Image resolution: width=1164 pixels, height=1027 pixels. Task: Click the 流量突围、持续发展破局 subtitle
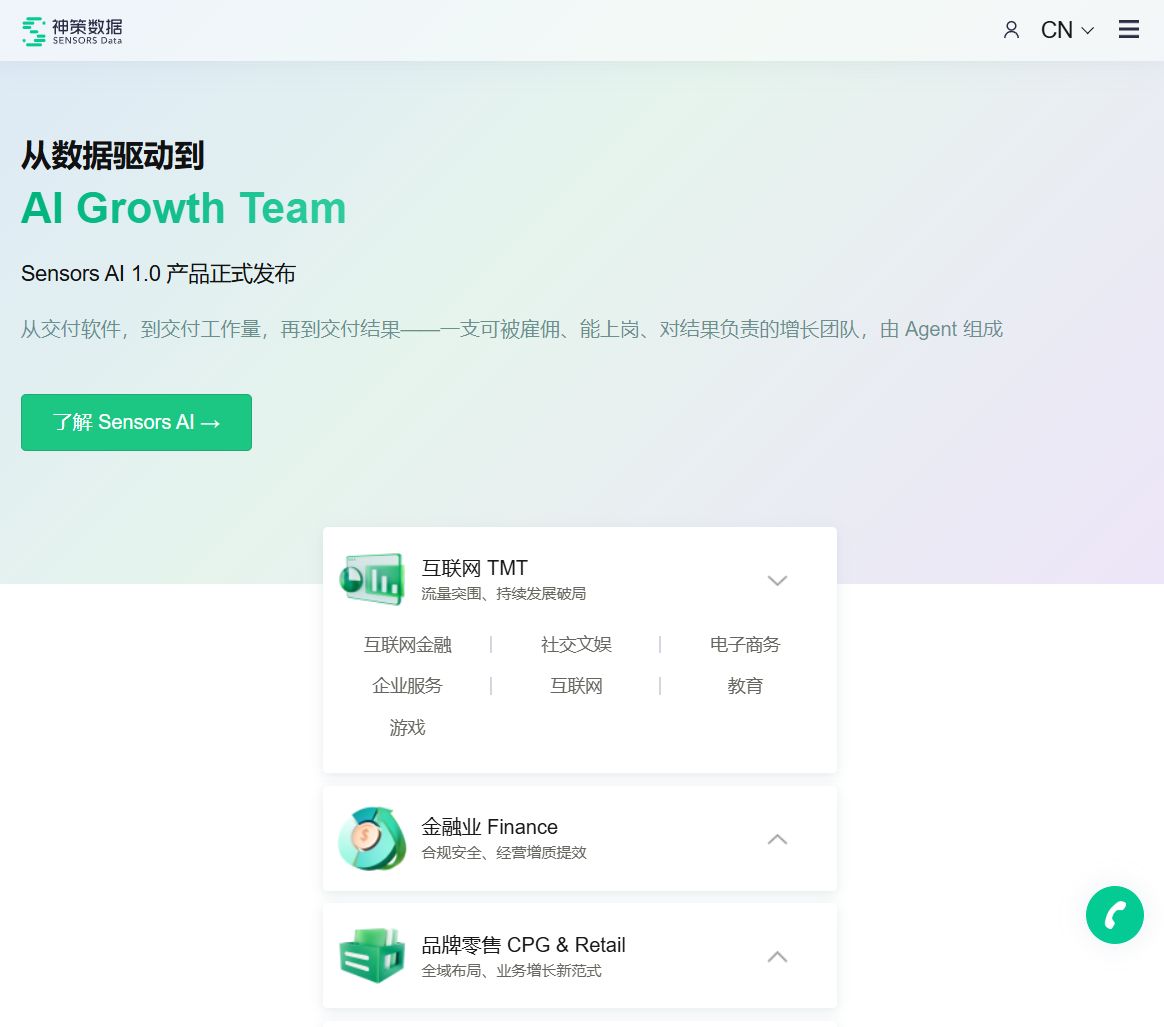point(503,593)
